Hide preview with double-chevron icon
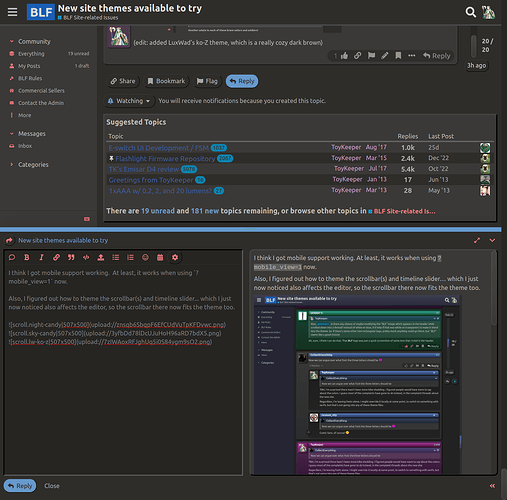 [x=492, y=486]
